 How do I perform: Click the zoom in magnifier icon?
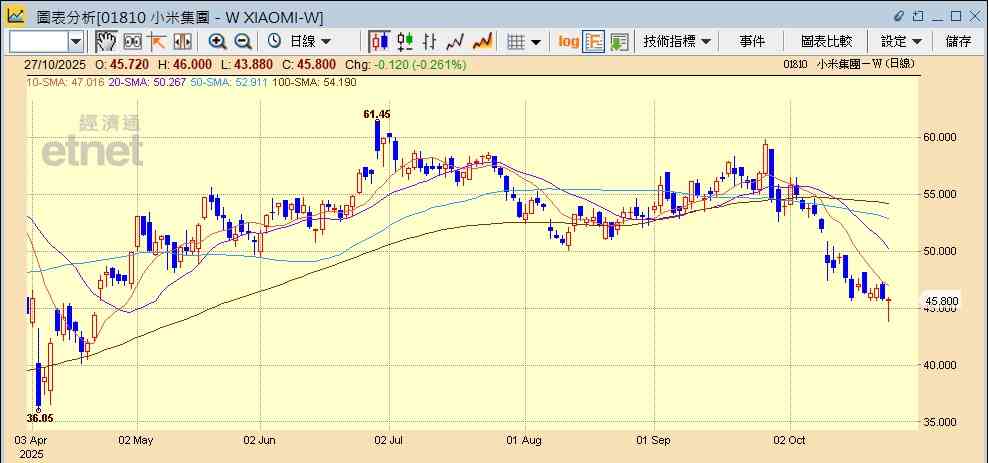(x=217, y=41)
